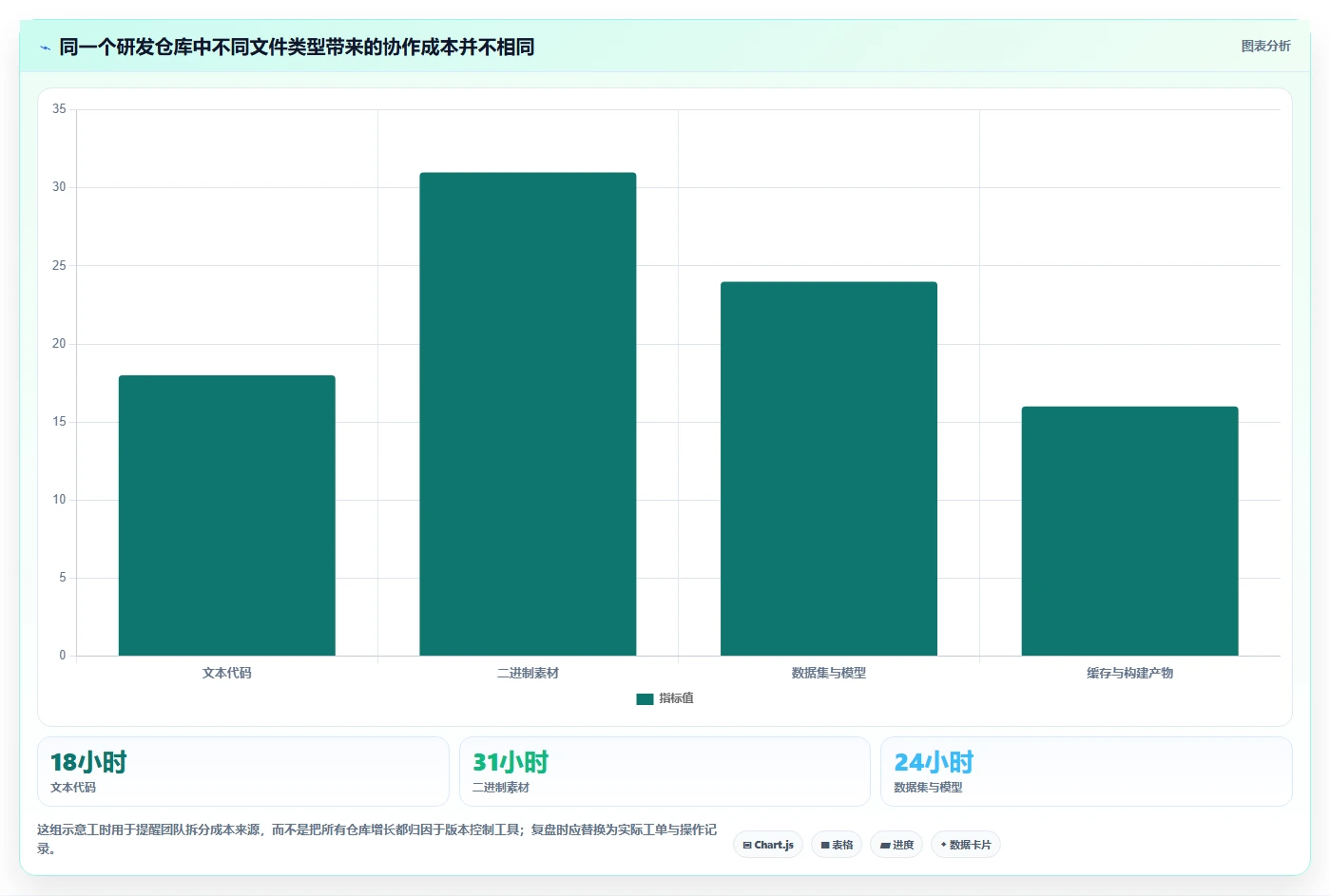Click the chart title heading text
Viewport: 1330px width, 896px height.
click(297, 47)
